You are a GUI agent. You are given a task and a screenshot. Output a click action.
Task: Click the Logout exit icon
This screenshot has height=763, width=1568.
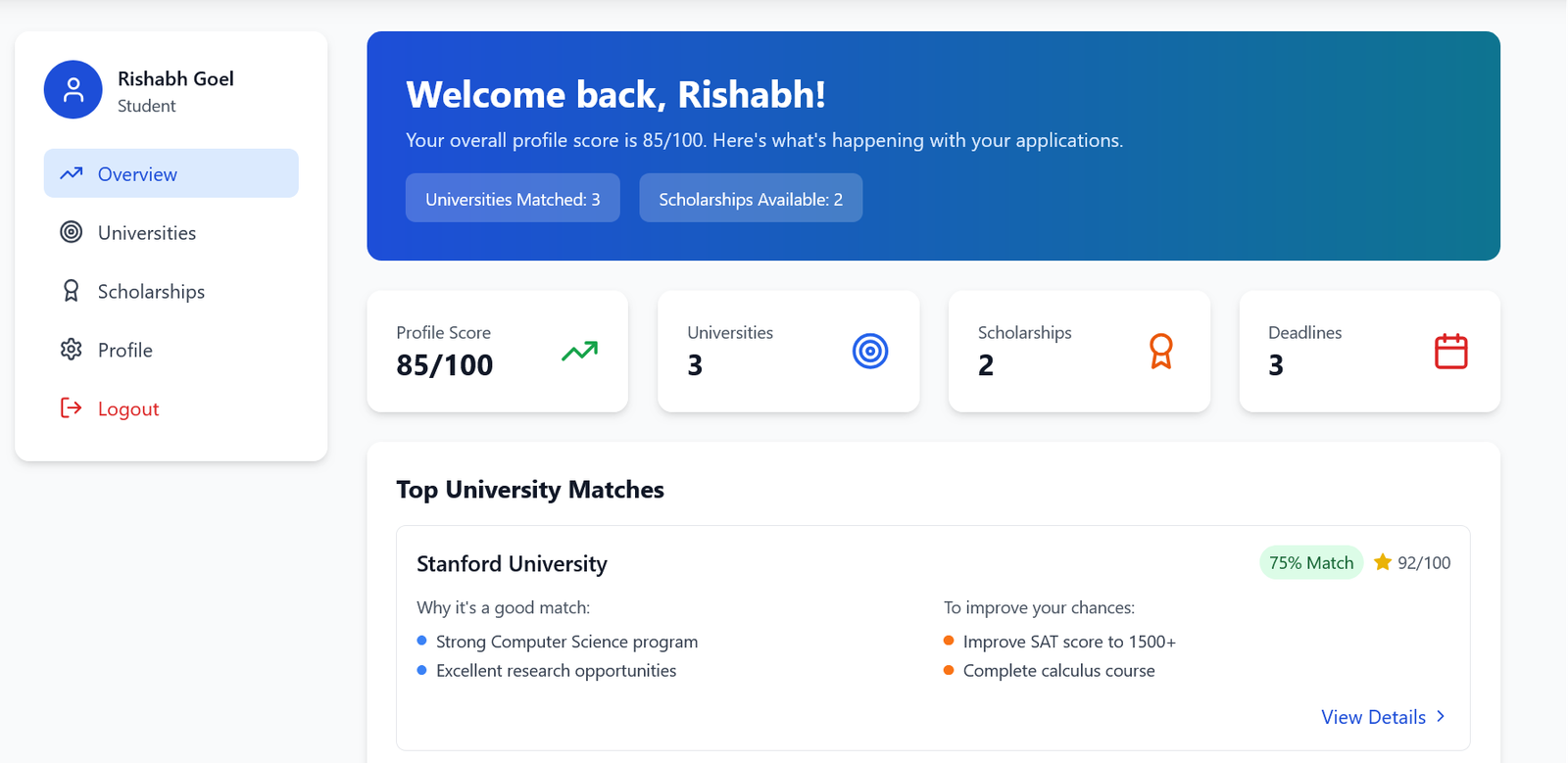(71, 408)
